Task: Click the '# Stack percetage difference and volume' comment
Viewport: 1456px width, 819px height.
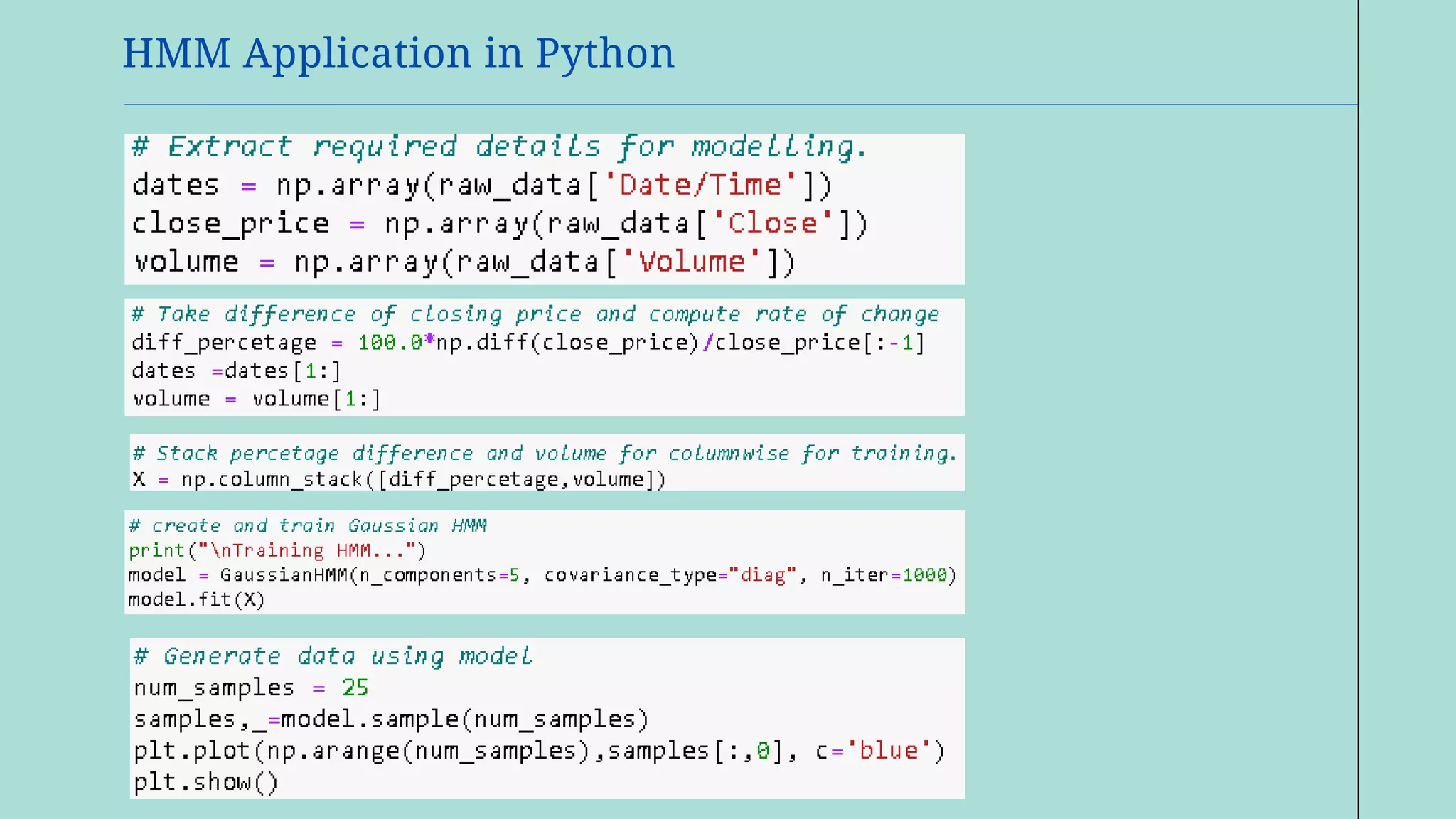Action: [x=545, y=454]
